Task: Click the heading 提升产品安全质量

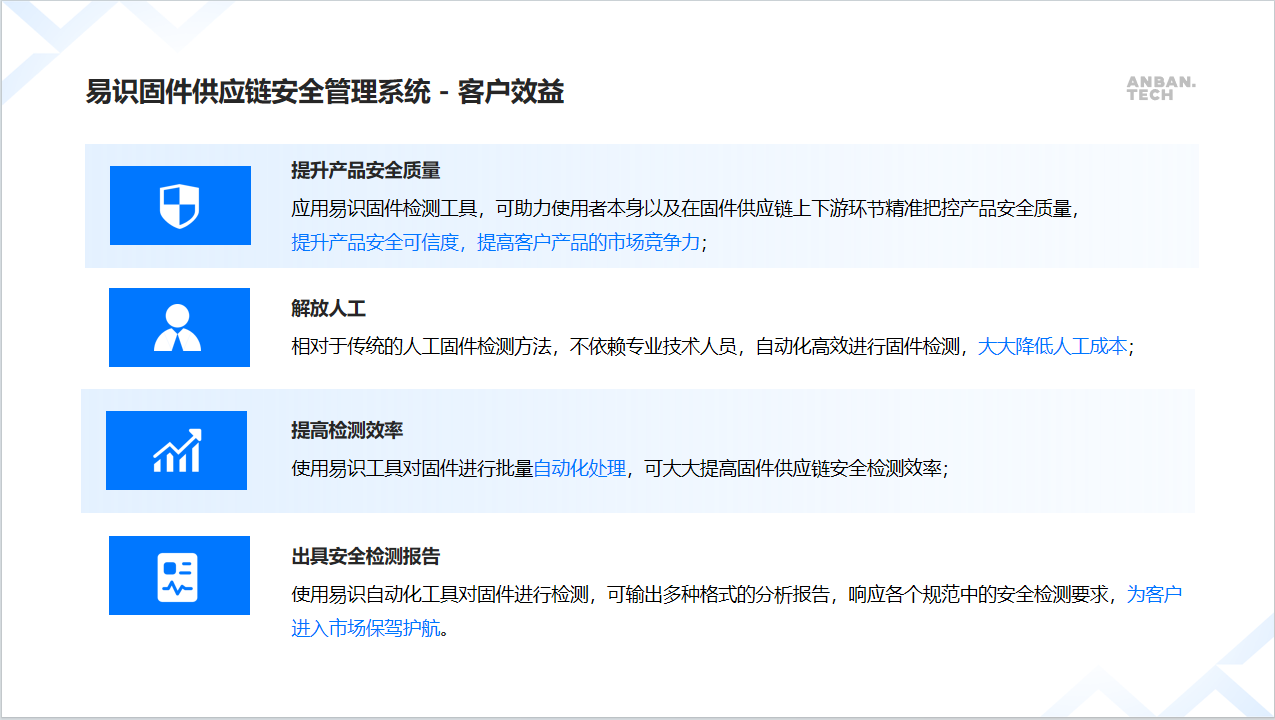Action: click(365, 171)
